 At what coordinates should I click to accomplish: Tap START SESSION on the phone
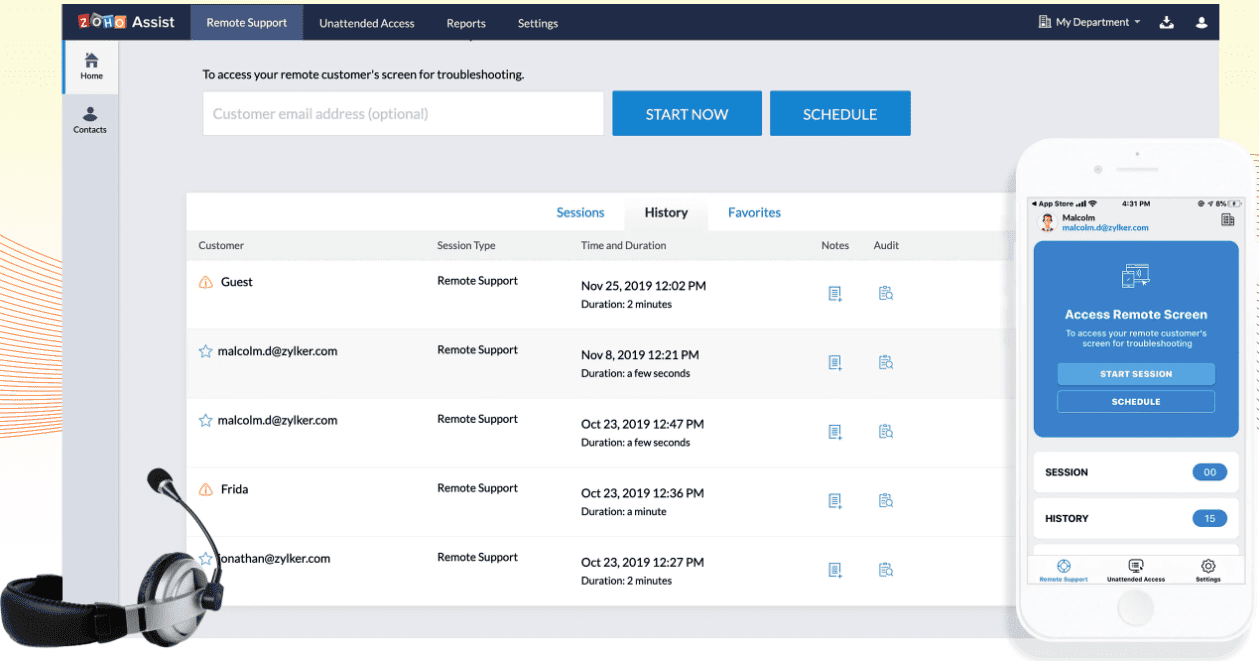1136,374
